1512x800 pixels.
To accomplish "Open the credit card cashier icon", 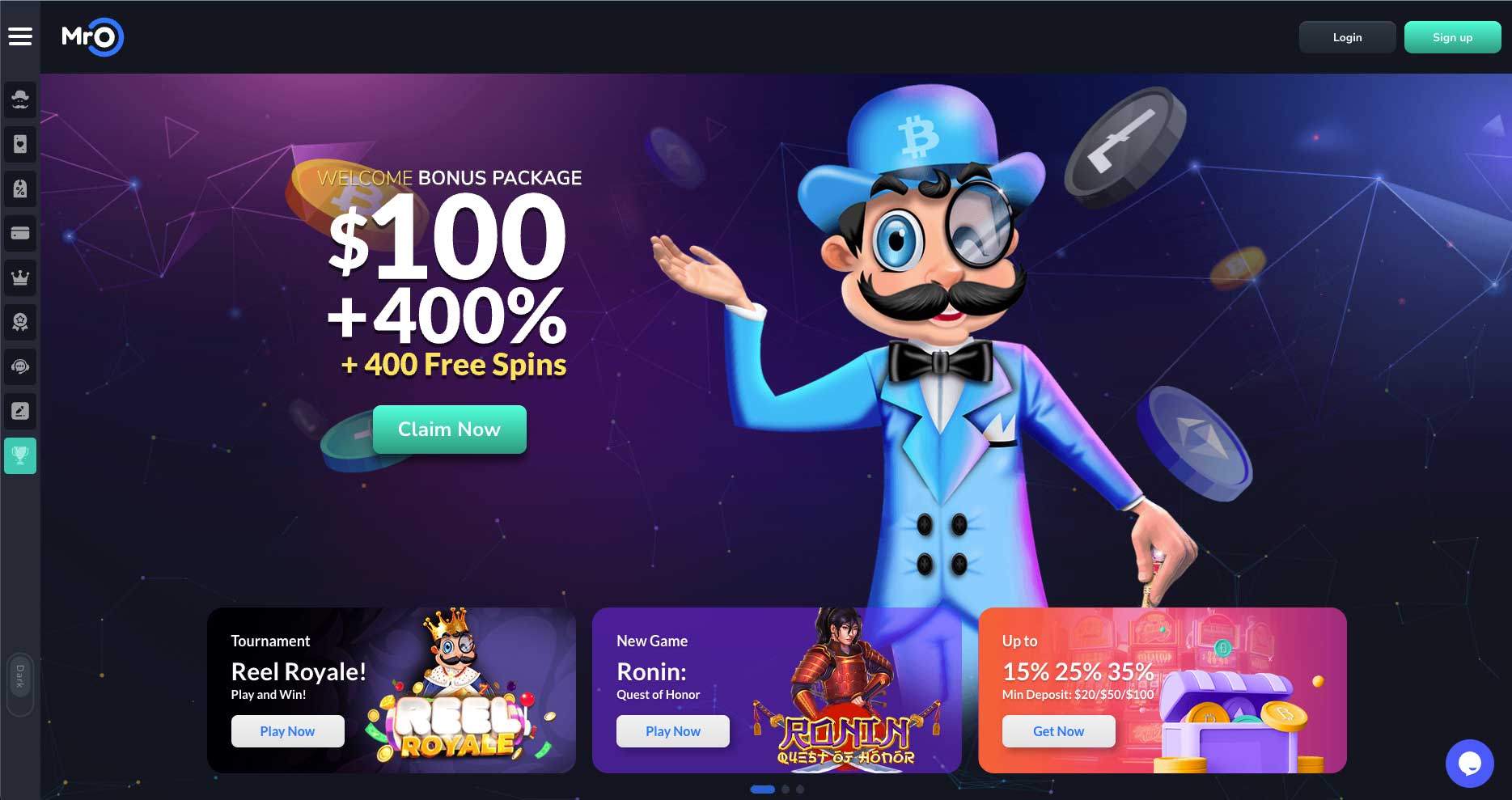I will (20, 233).
